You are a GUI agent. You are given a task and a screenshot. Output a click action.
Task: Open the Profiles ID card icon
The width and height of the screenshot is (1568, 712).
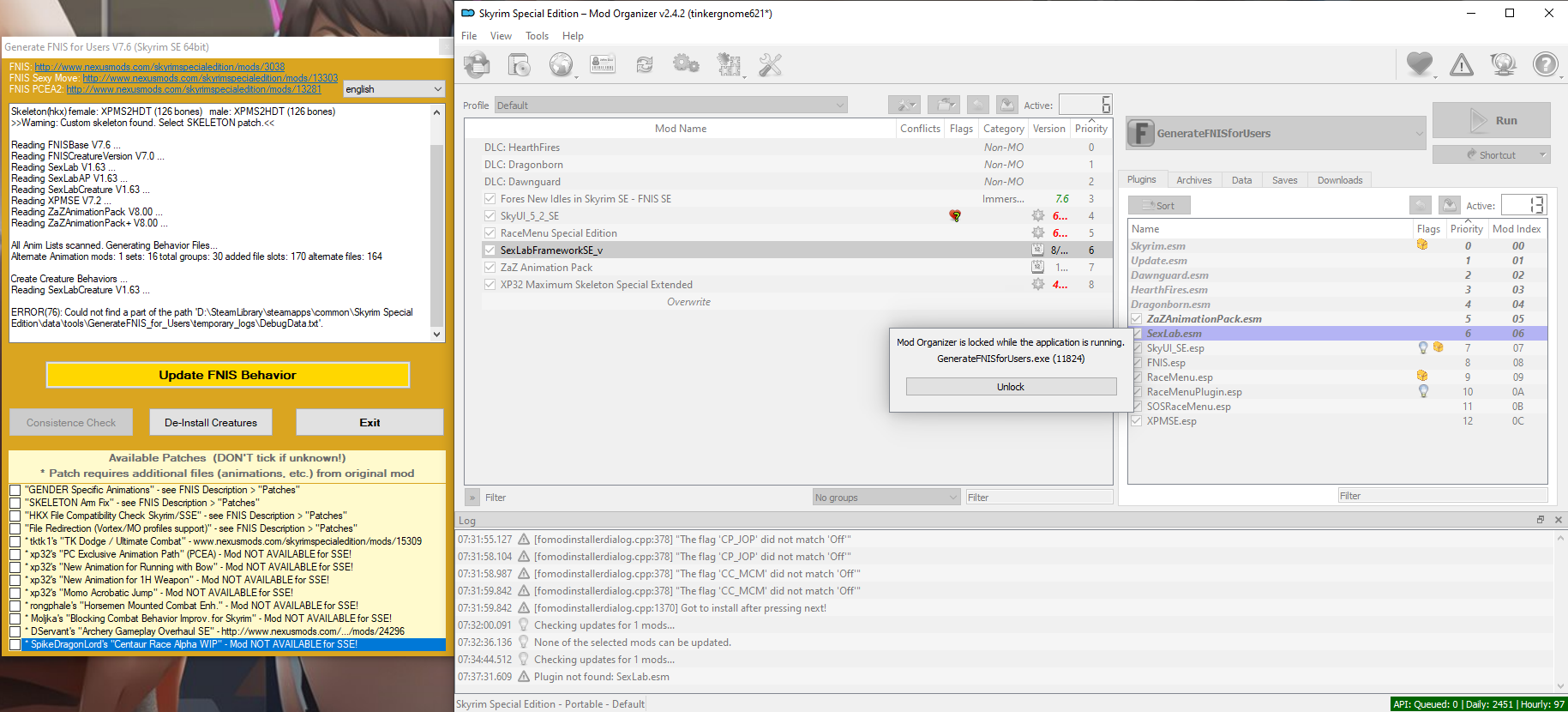[x=603, y=64]
